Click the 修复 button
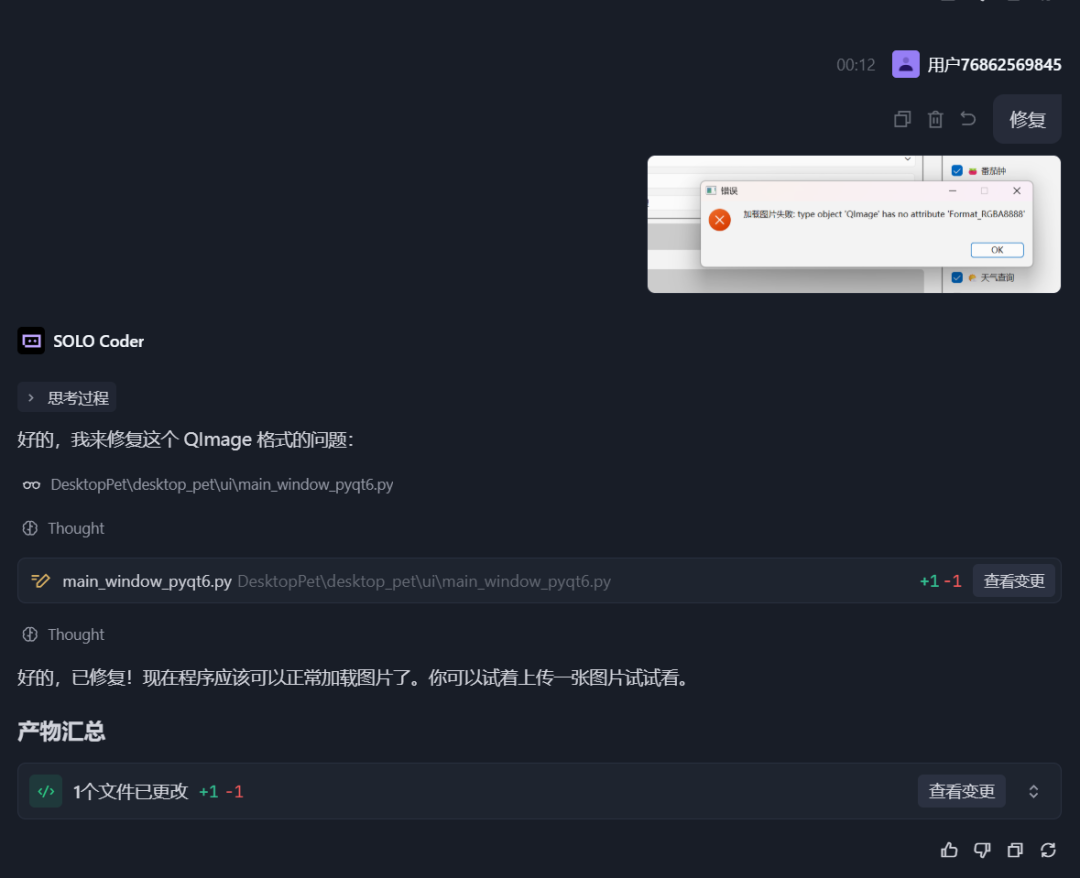 1027,118
